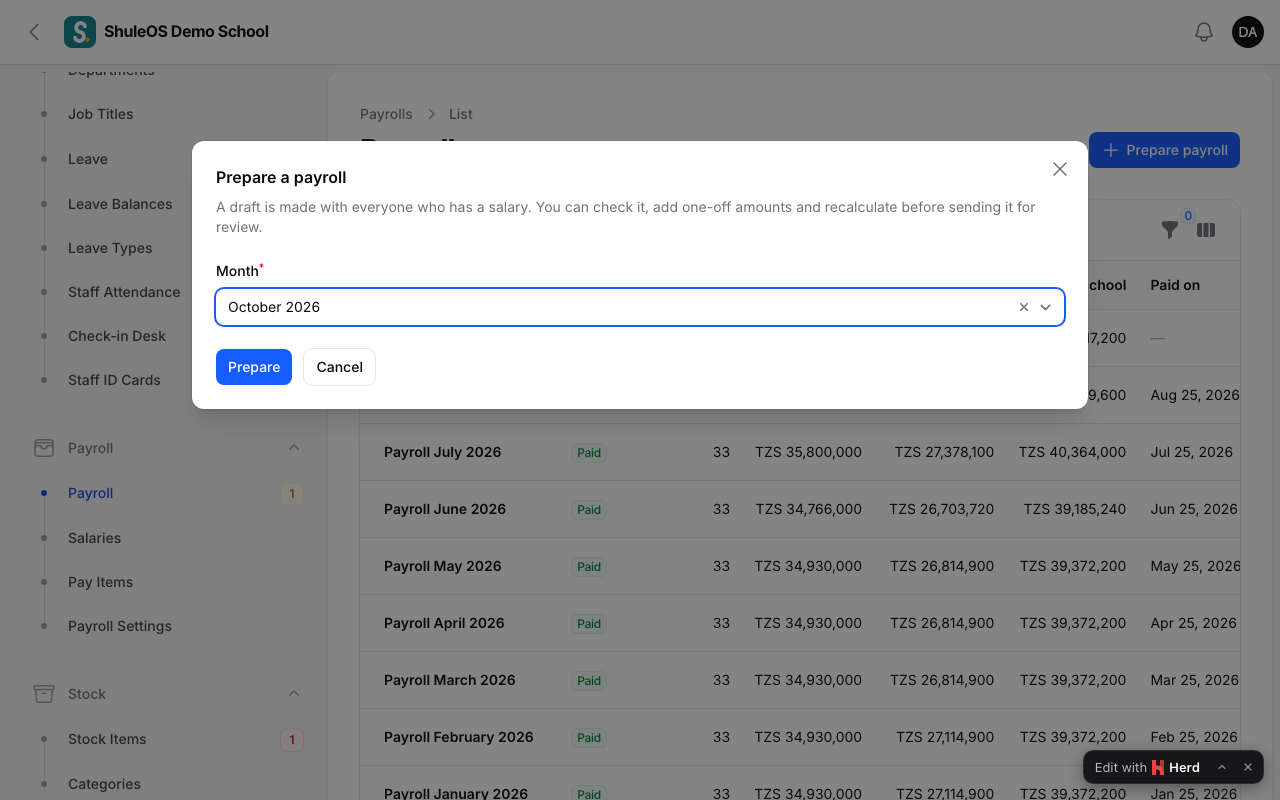Open the Month dropdown chevron

(1046, 307)
